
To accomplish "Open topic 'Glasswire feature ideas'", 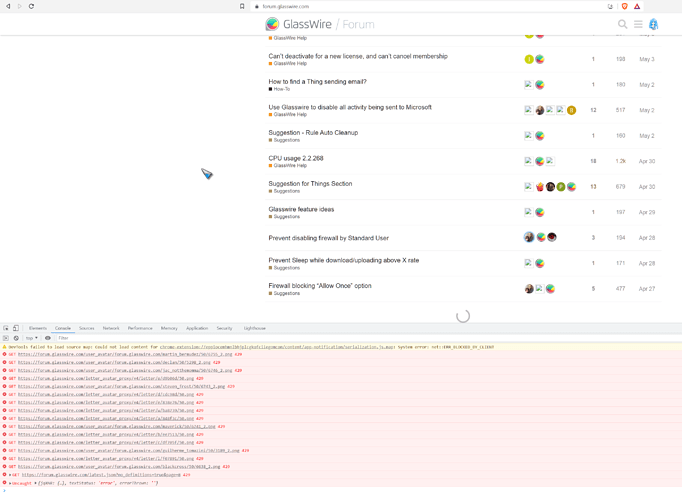I will point(301,209).
